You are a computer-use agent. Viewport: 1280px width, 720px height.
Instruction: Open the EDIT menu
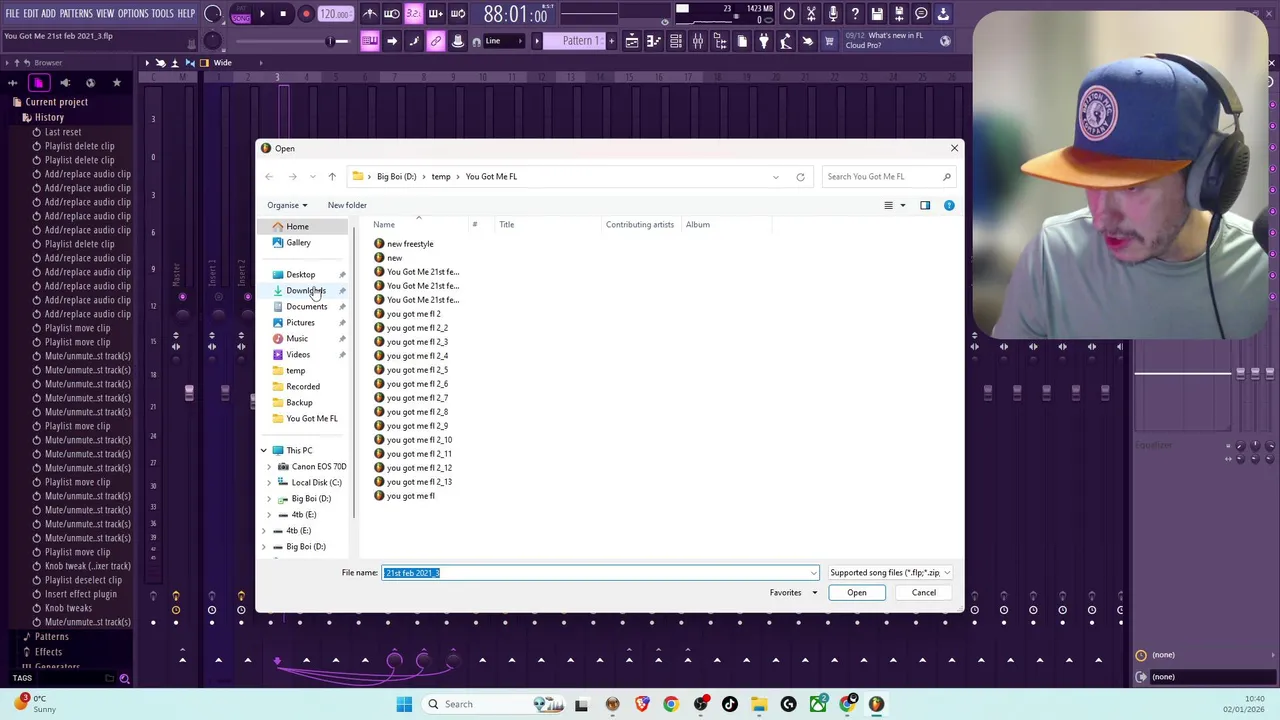tap(31, 14)
